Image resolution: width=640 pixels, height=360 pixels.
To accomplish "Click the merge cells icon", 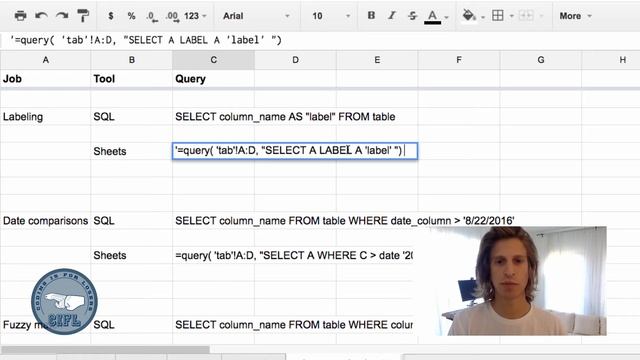I will tap(526, 16).
